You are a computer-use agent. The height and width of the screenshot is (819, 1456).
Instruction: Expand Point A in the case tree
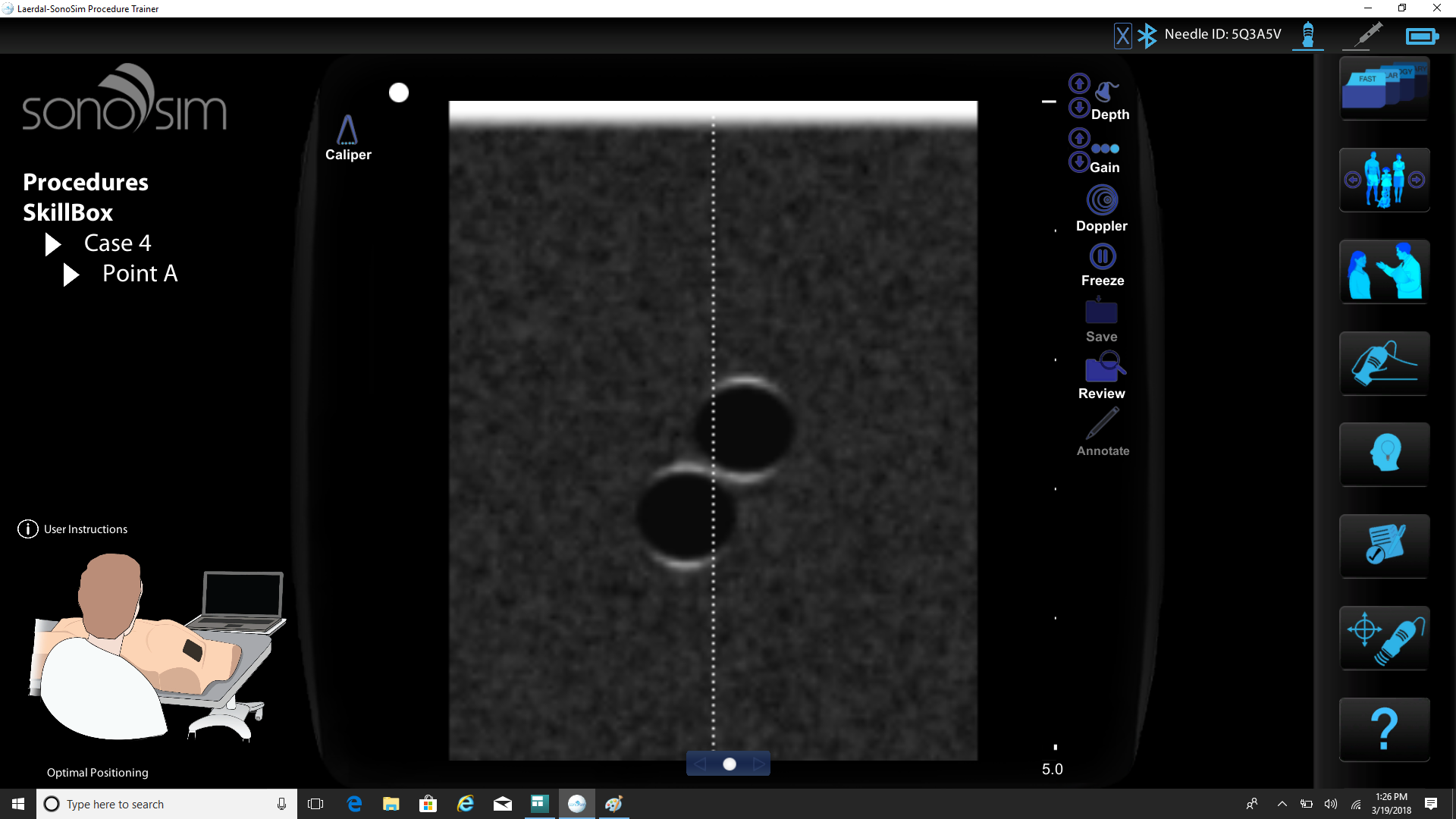pyautogui.click(x=71, y=275)
